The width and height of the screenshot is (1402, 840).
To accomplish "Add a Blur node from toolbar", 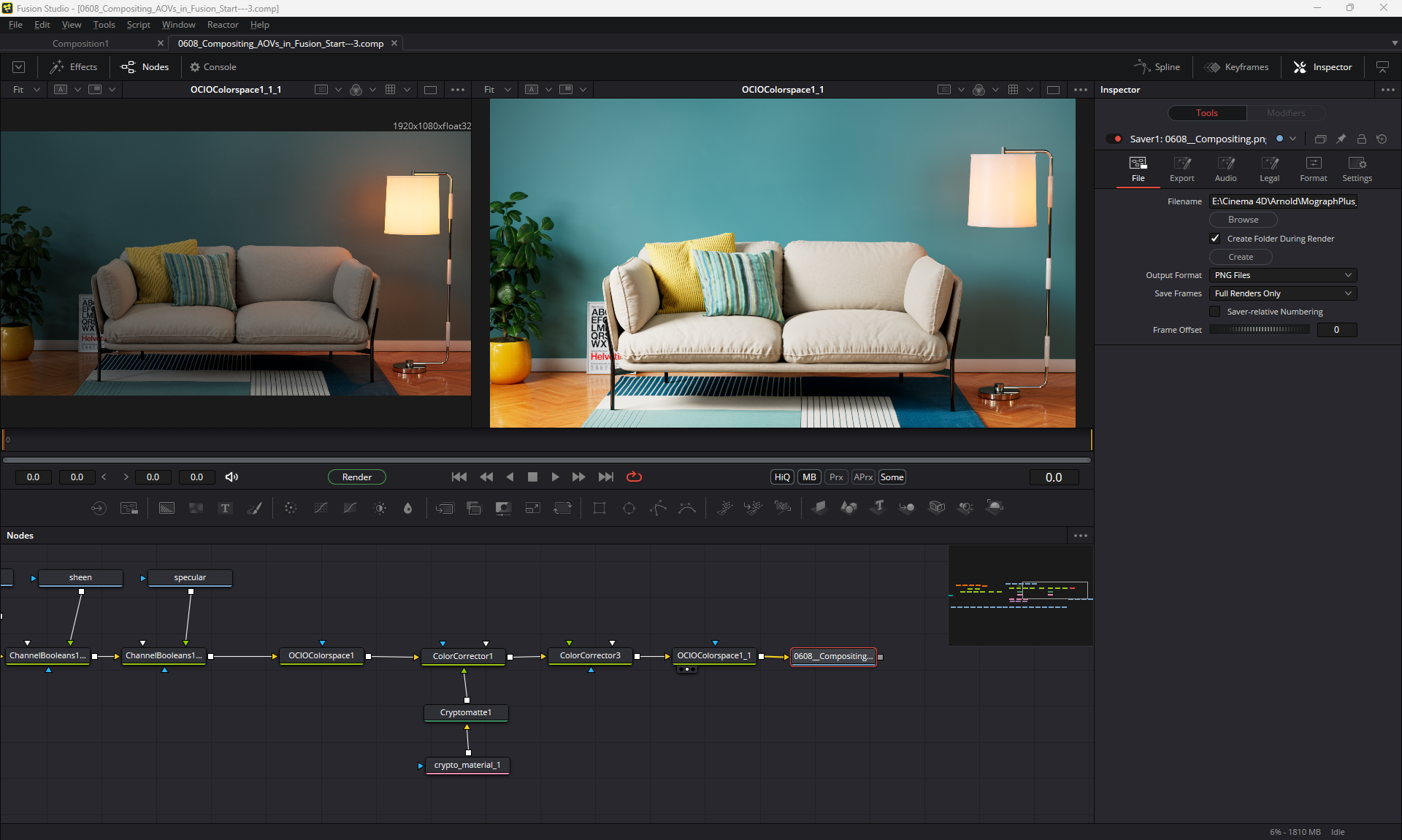I will pos(291,508).
